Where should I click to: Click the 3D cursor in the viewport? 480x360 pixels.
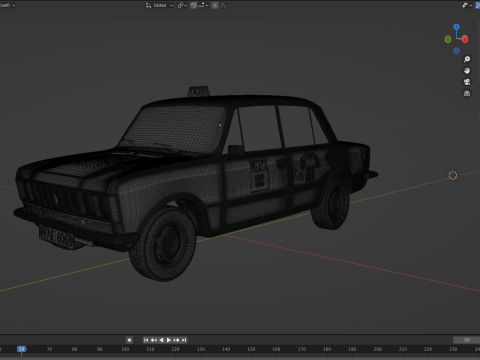pos(453,175)
